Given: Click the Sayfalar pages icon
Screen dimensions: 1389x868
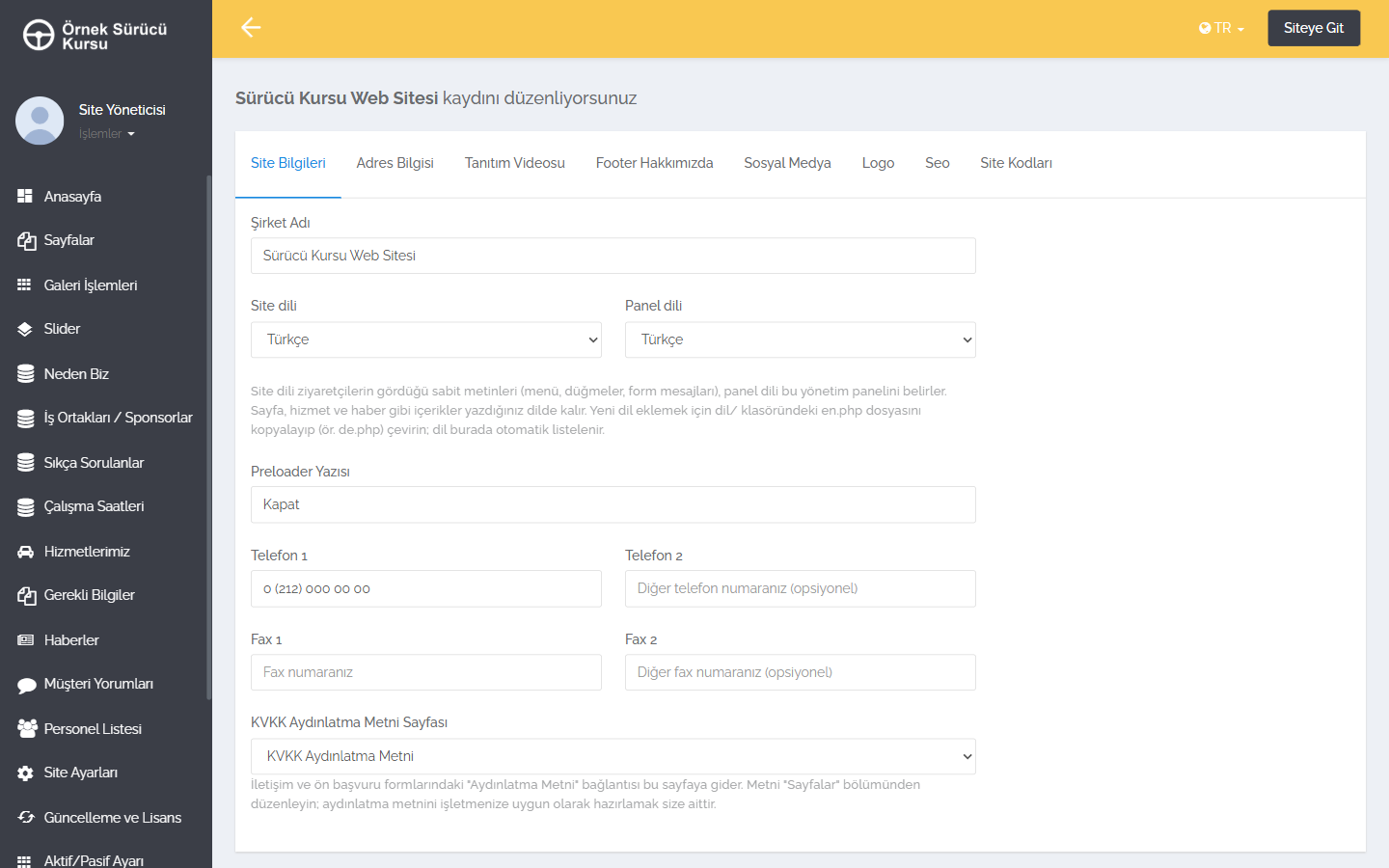Looking at the screenshot, I should click(x=26, y=241).
